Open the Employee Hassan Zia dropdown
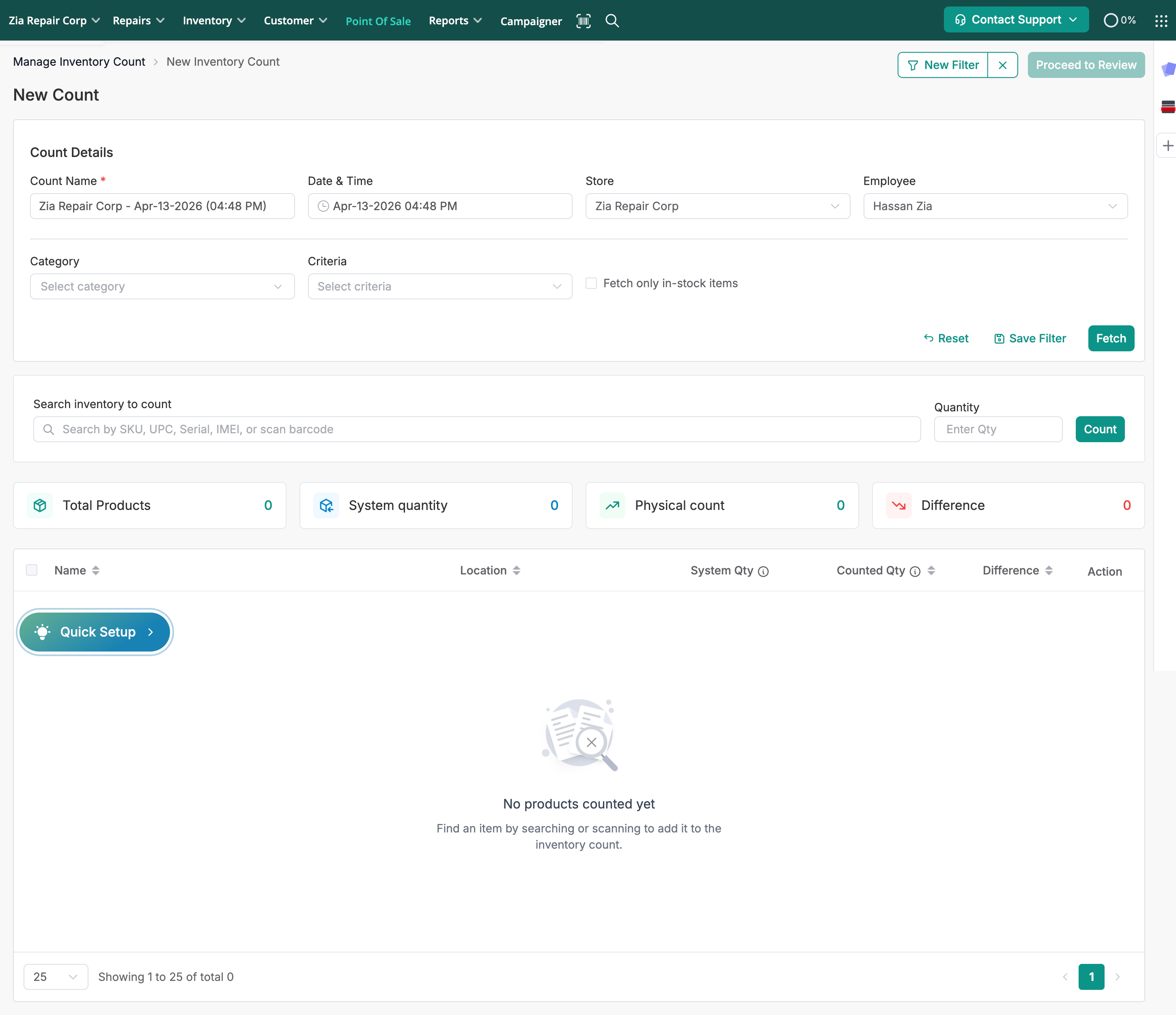Image resolution: width=1176 pixels, height=1015 pixels. 995,206
